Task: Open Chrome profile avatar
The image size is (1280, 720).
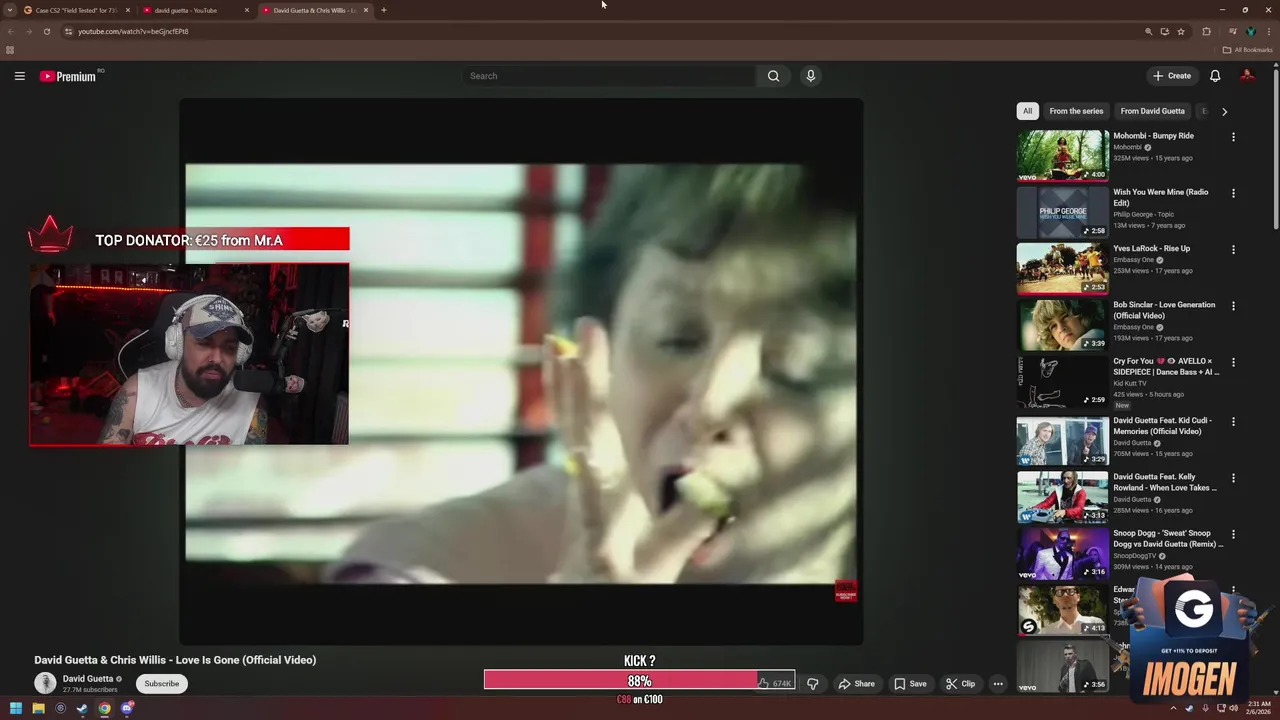Action: (x=1250, y=31)
